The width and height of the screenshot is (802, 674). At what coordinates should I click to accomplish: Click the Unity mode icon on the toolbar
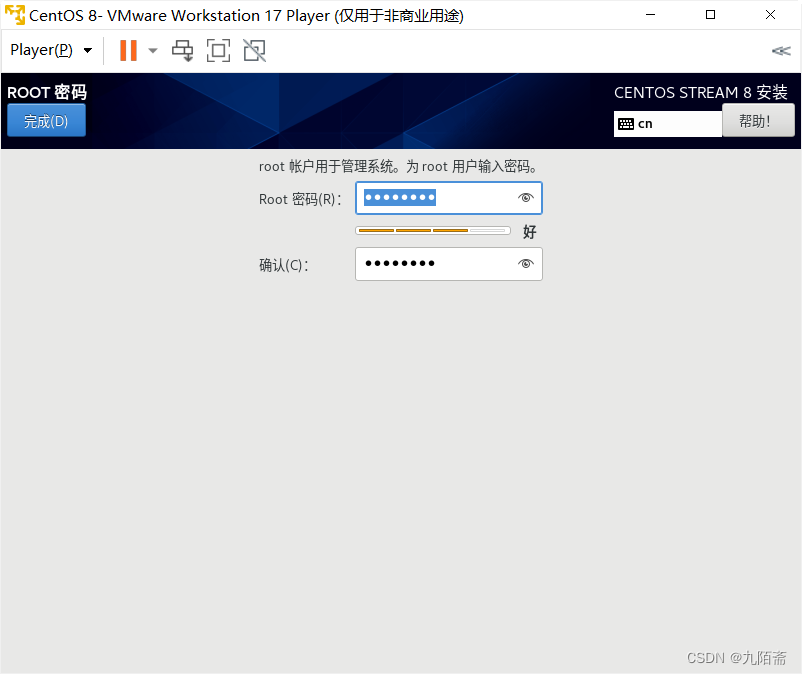[253, 50]
